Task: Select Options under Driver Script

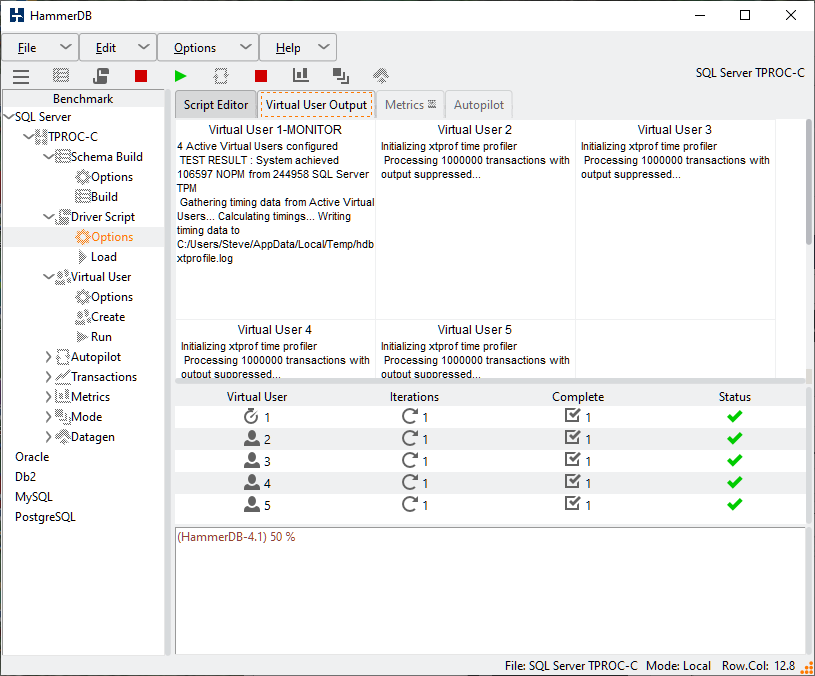Action: 112,237
